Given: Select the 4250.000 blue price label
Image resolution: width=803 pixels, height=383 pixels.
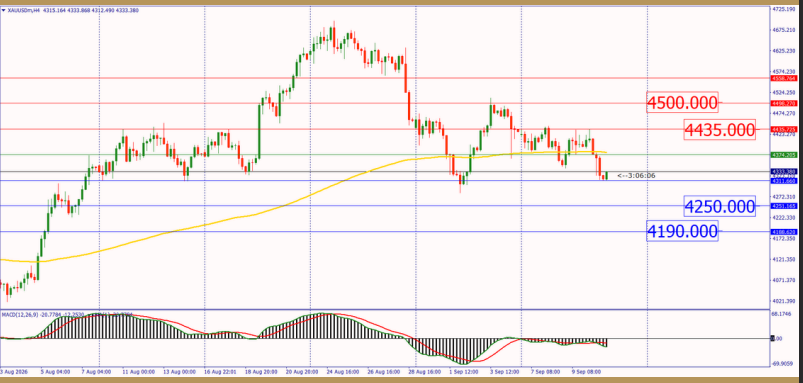Looking at the screenshot, I should click(x=720, y=206).
